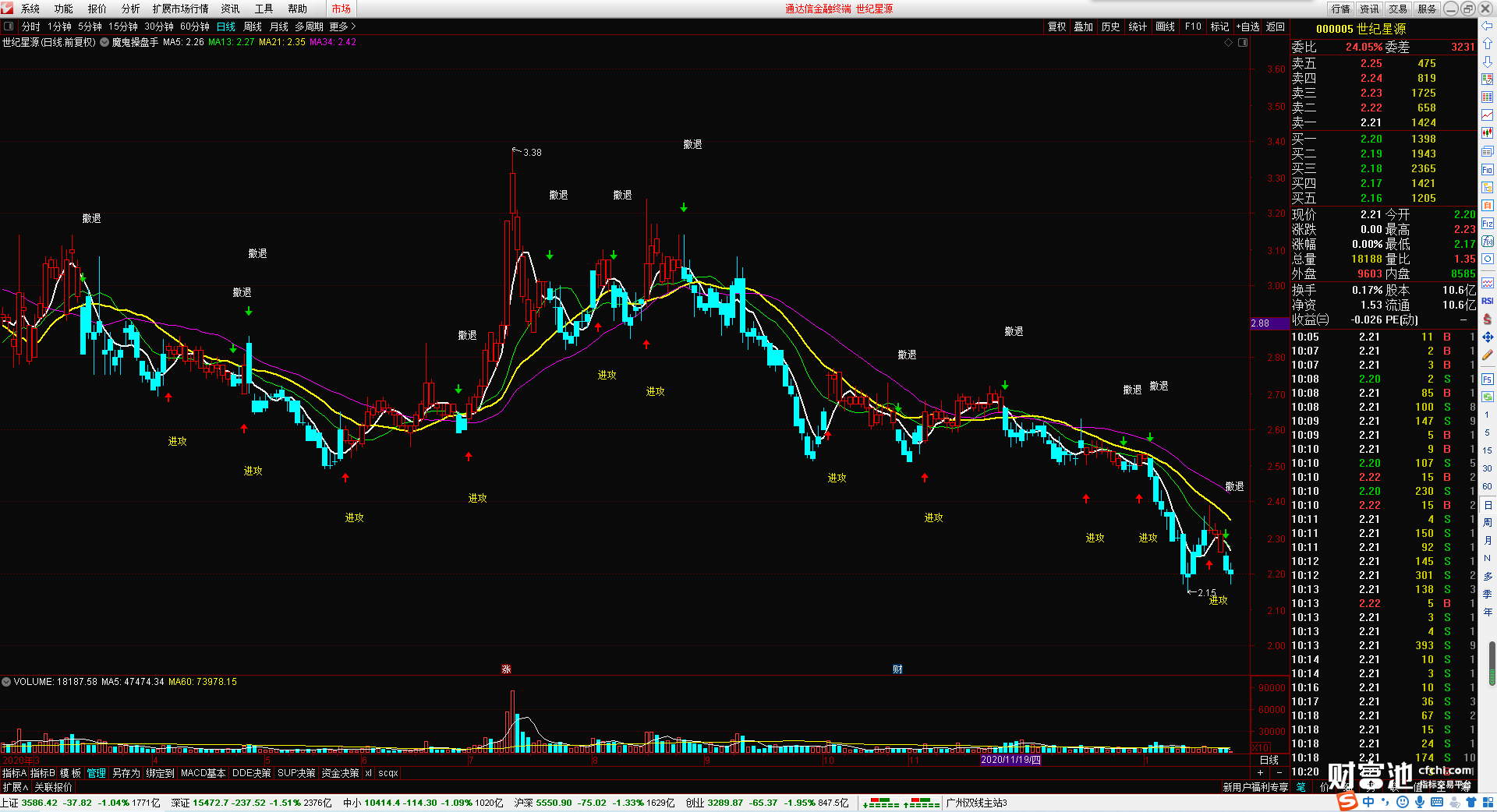Switch to 60-minute period in right sidebar
This screenshot has height=812, width=1497.
click(x=1488, y=486)
